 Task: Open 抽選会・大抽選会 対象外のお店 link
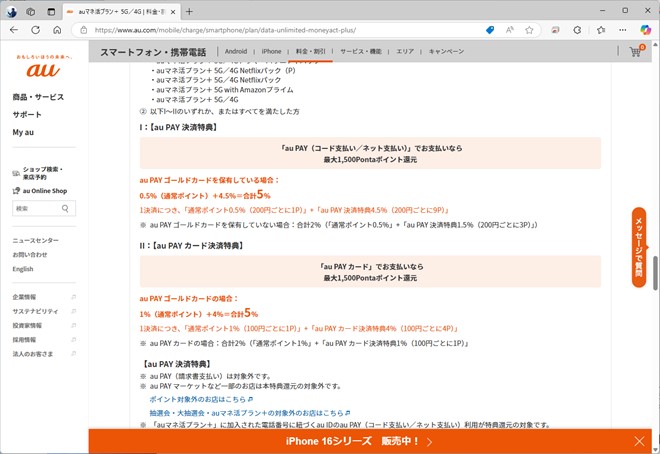tap(250, 413)
